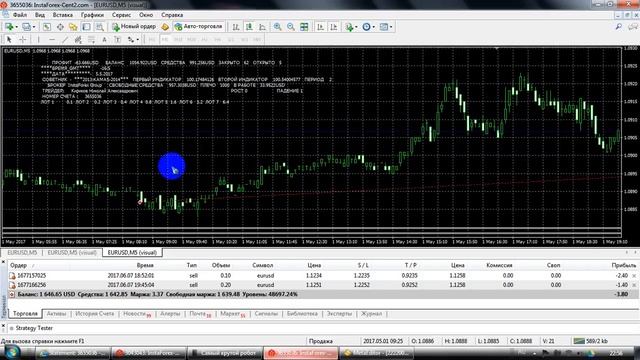Launch MetaEditor from the toolbar

[165, 27]
